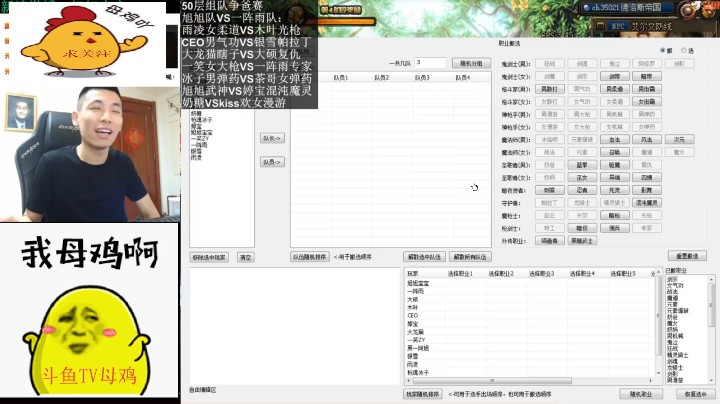Viewport: 720px width, 404px height.
Task: Click the 随机分组 random grouping button
Action: [x=471, y=63]
